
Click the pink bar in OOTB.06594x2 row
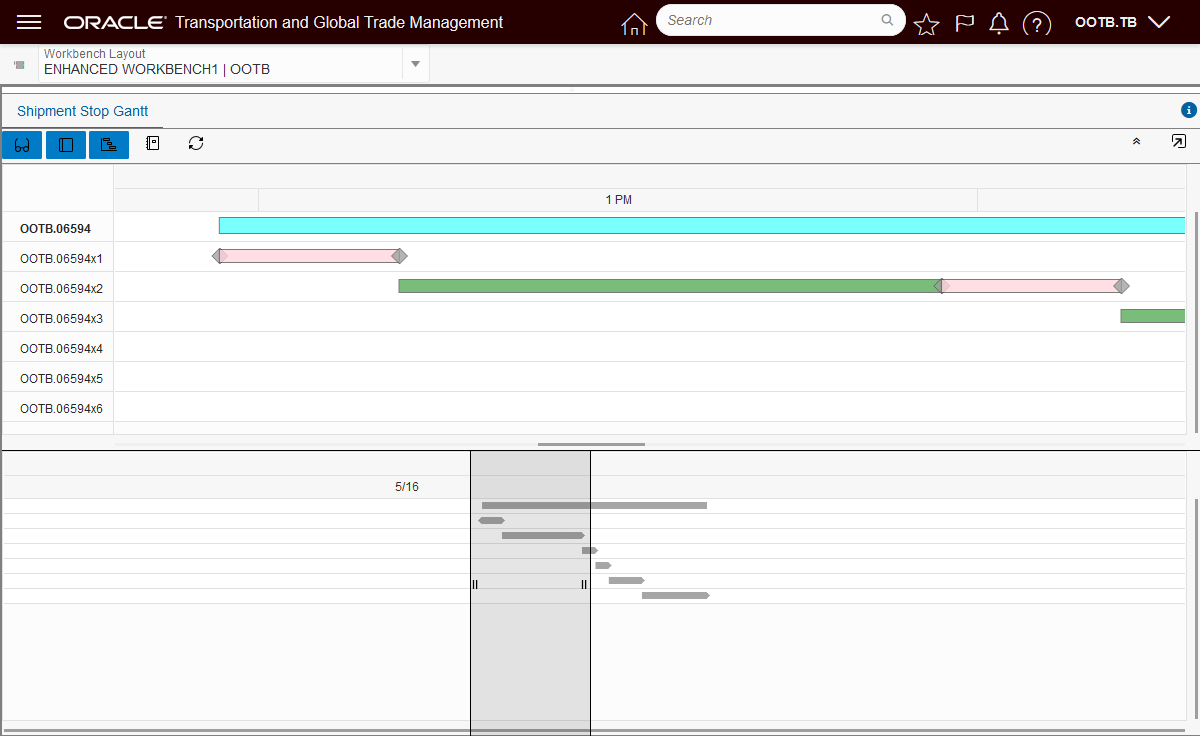(1031, 286)
